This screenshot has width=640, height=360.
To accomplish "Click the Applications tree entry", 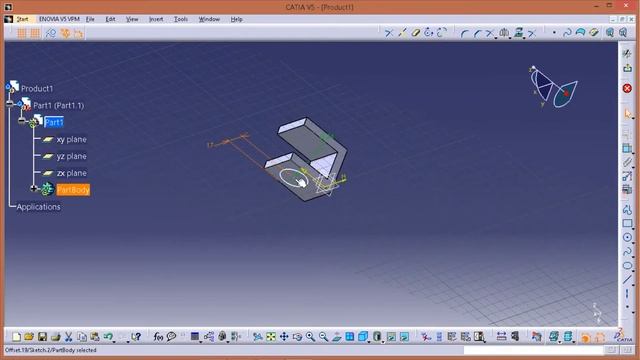I will point(38,207).
